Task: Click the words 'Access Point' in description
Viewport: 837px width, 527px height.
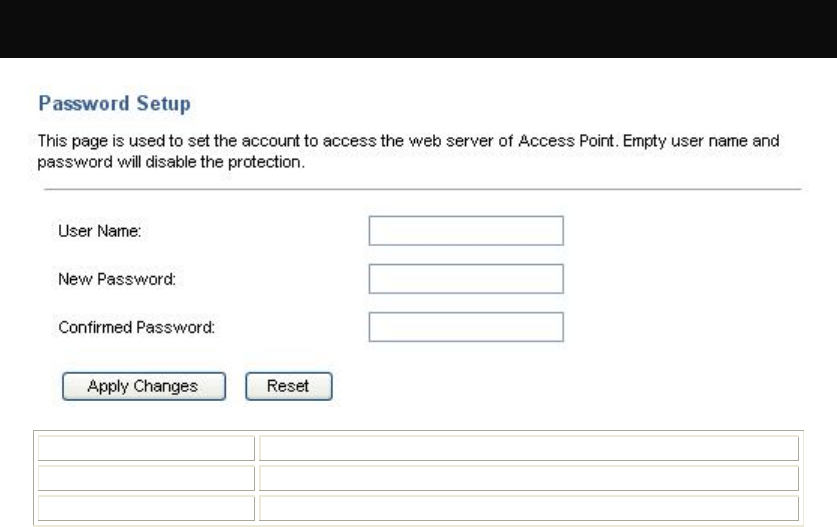Action: tap(566, 141)
